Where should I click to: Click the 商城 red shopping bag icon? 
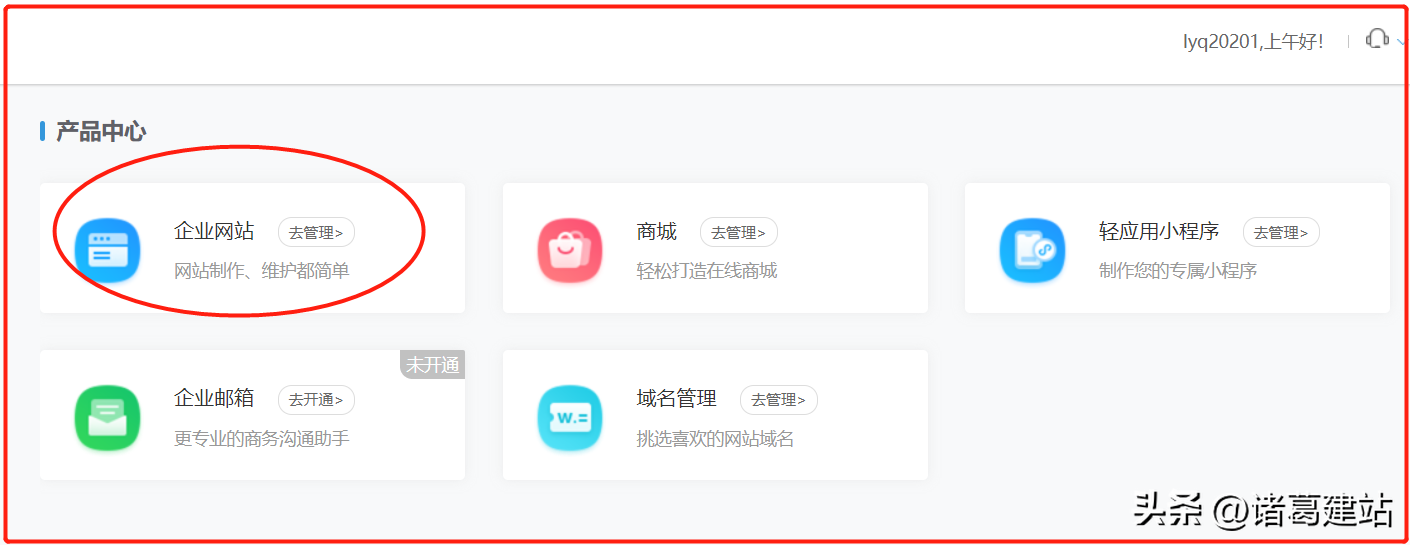click(570, 250)
